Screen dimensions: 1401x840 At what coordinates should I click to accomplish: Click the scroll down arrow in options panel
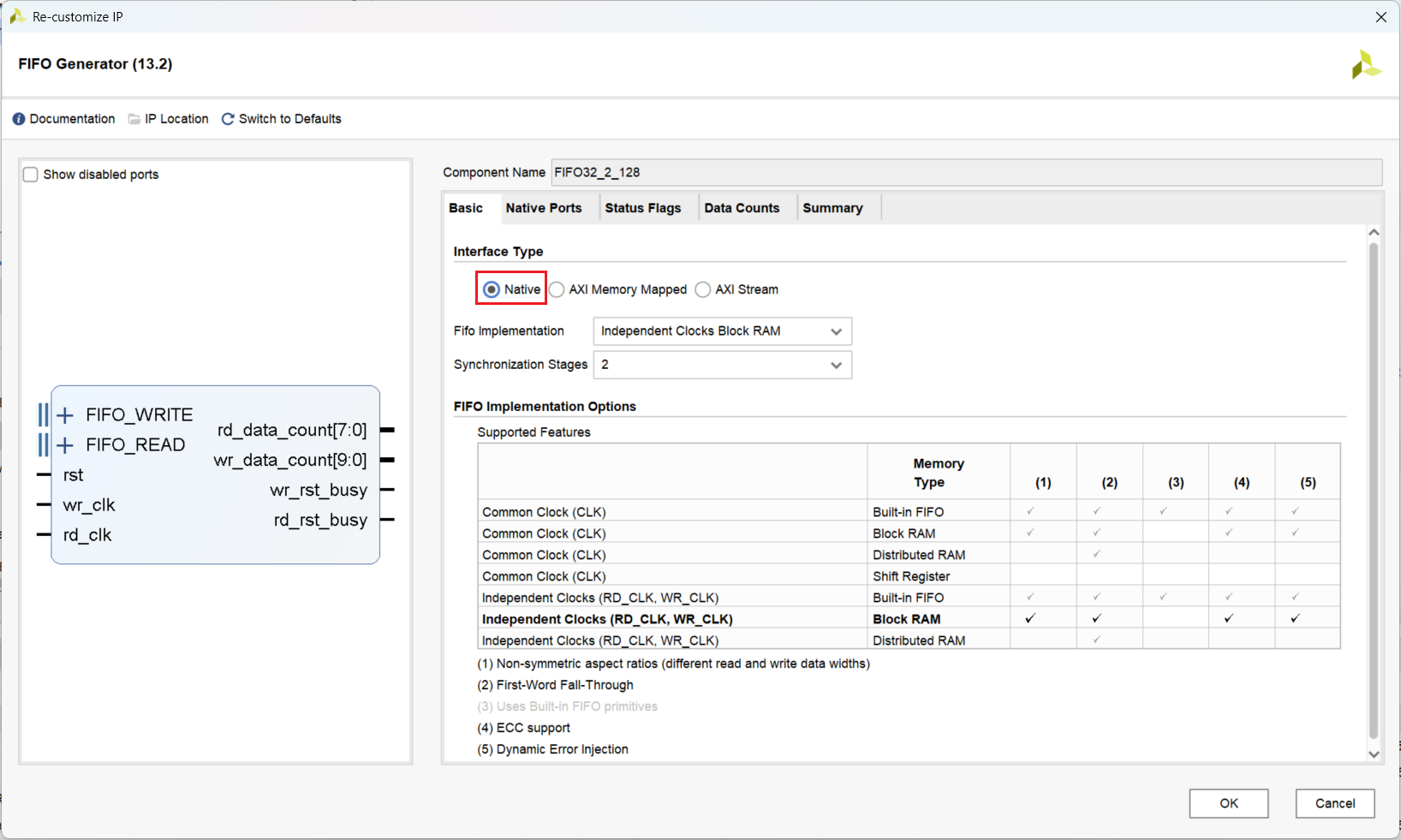(x=1374, y=754)
